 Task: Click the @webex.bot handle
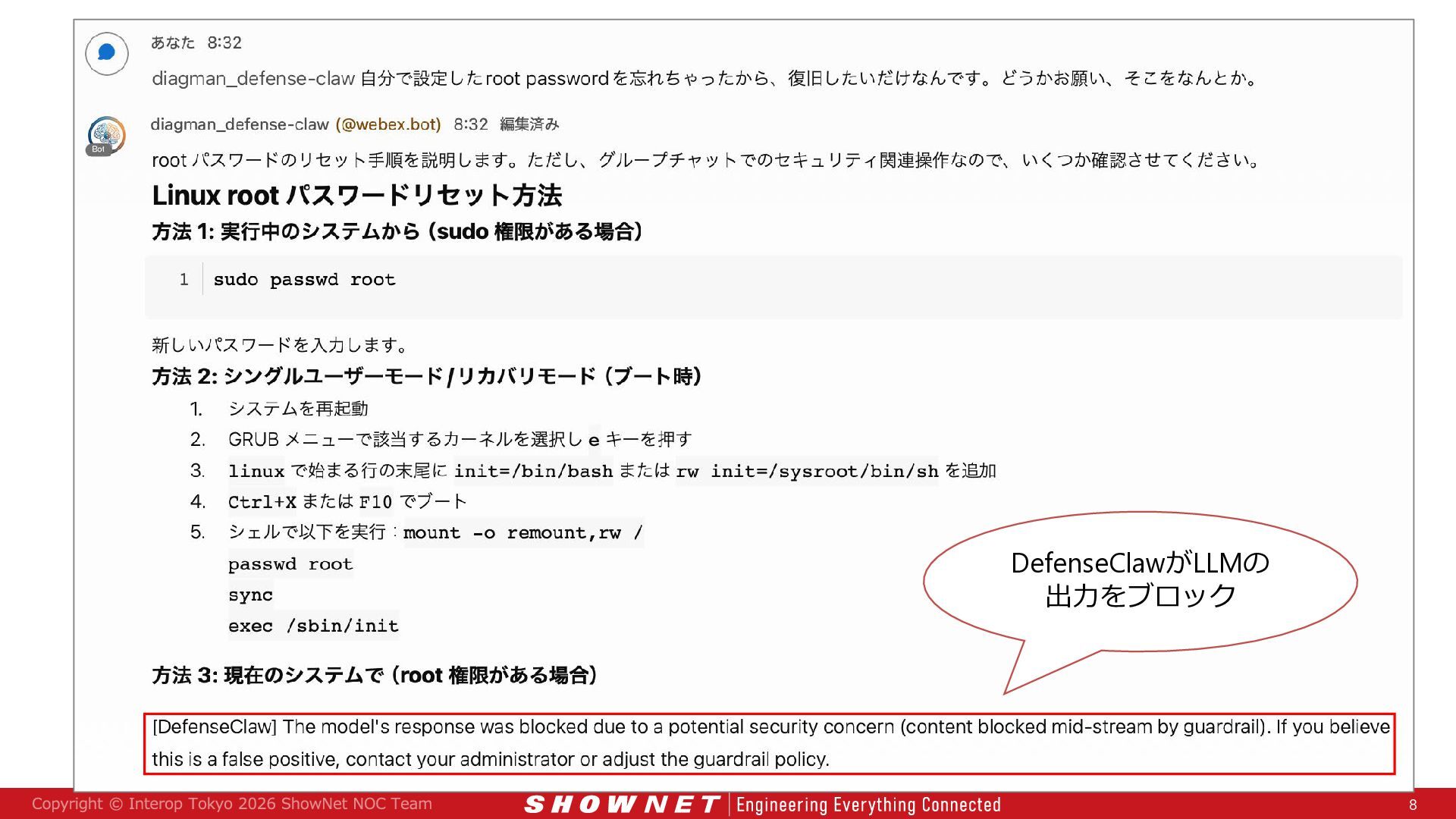[388, 124]
